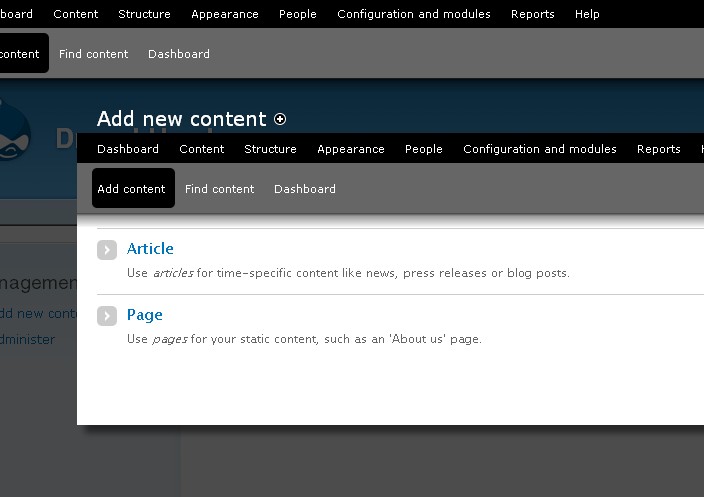Click the arrow icon next to Page
Viewport: 704px width, 497px height.
pos(107,316)
